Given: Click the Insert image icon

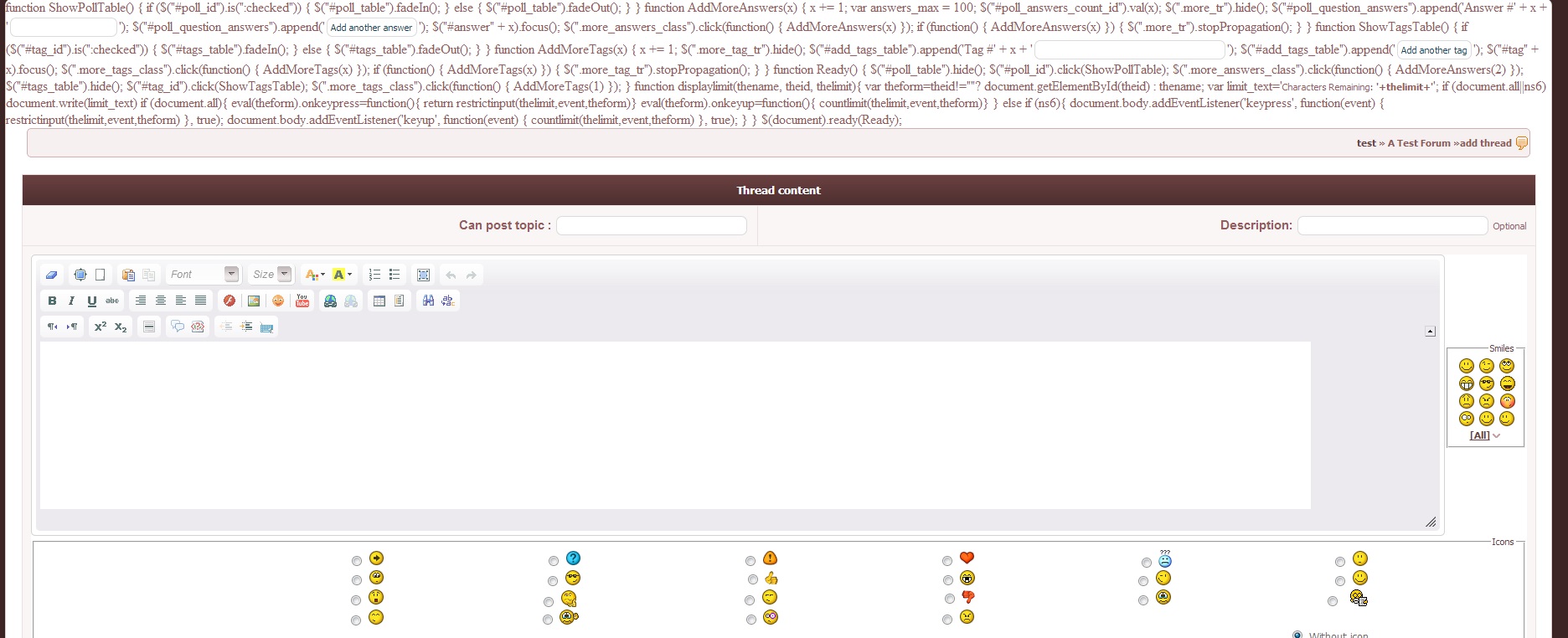Looking at the screenshot, I should point(254,301).
